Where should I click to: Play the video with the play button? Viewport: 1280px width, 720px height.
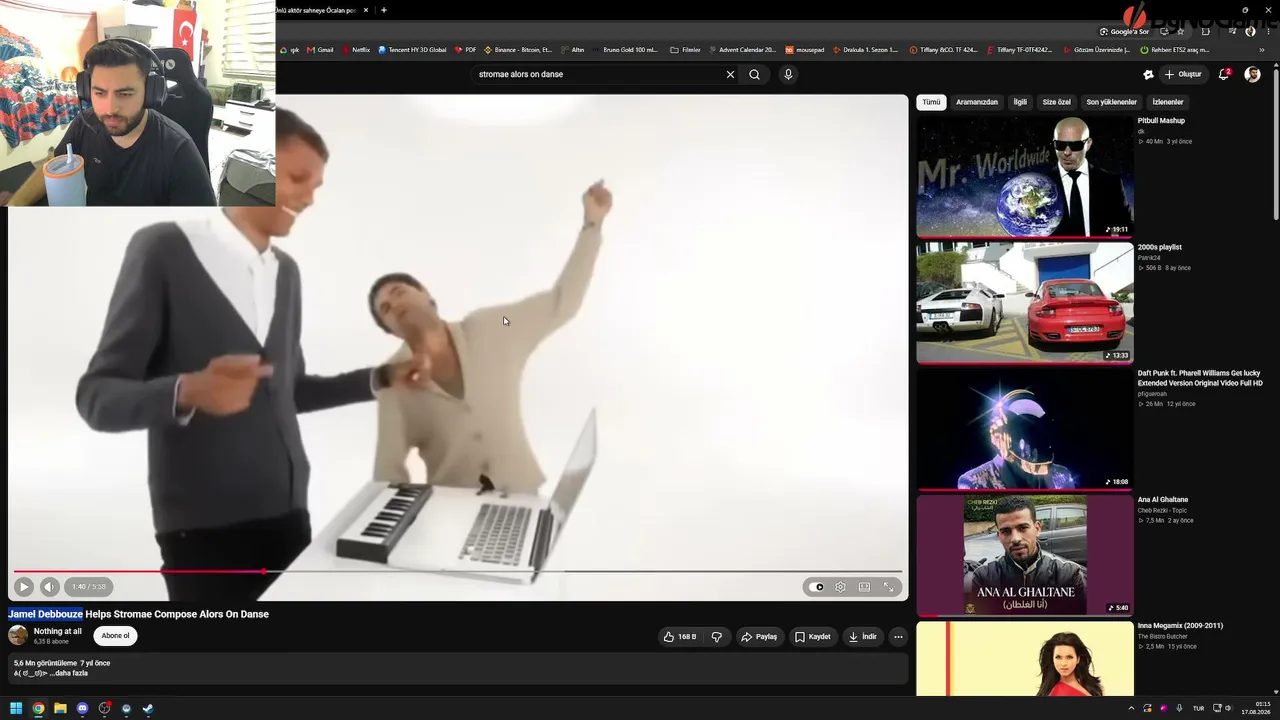[x=24, y=587]
